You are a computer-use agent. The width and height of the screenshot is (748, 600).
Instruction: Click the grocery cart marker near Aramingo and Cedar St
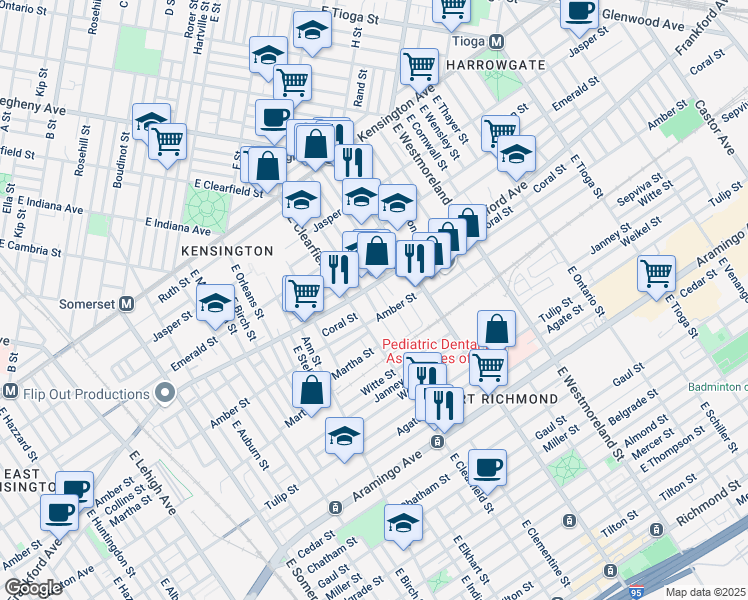(656, 274)
